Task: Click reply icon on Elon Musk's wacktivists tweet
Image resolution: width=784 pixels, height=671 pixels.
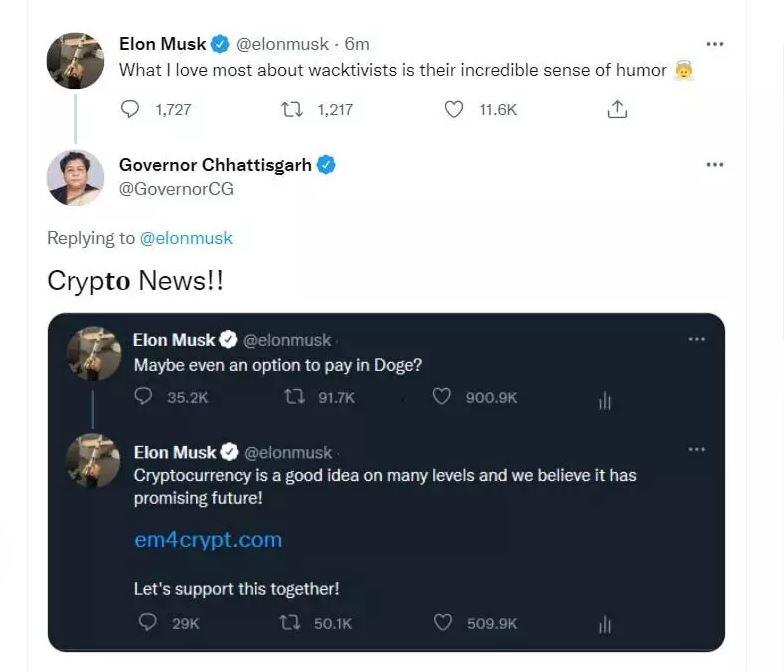Action: click(x=130, y=109)
